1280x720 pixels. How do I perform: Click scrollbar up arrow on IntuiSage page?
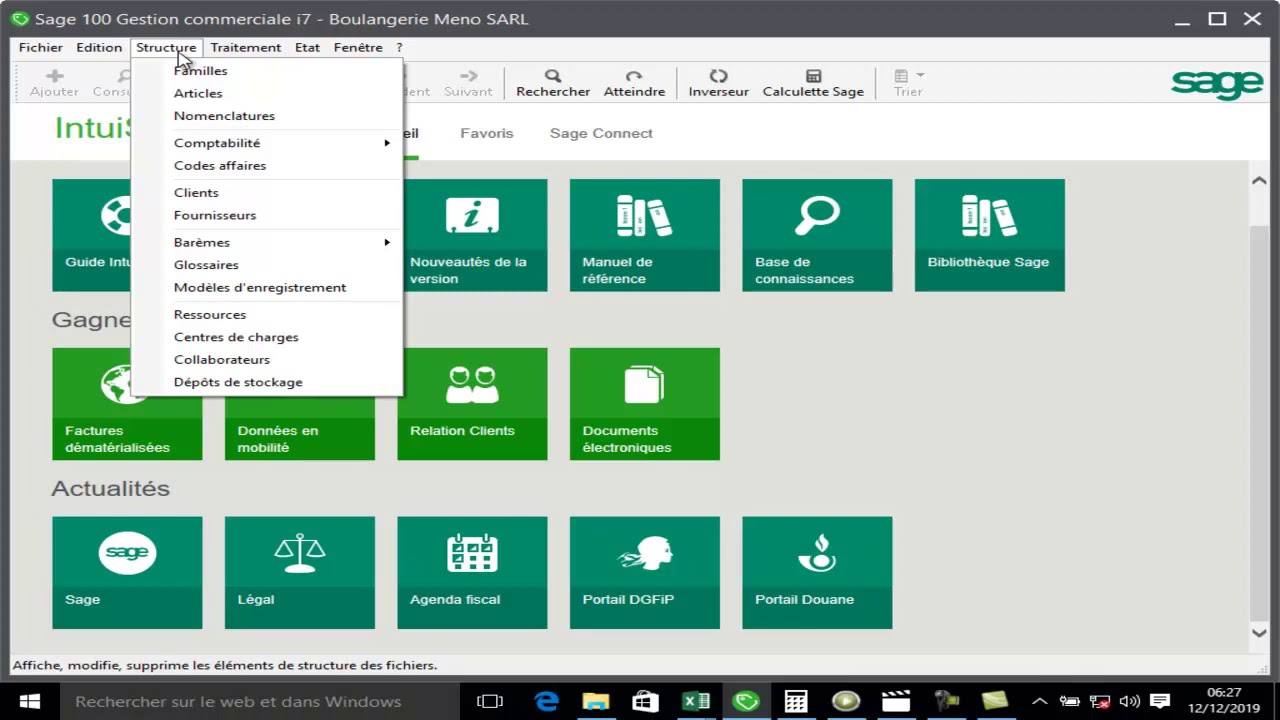[1259, 180]
